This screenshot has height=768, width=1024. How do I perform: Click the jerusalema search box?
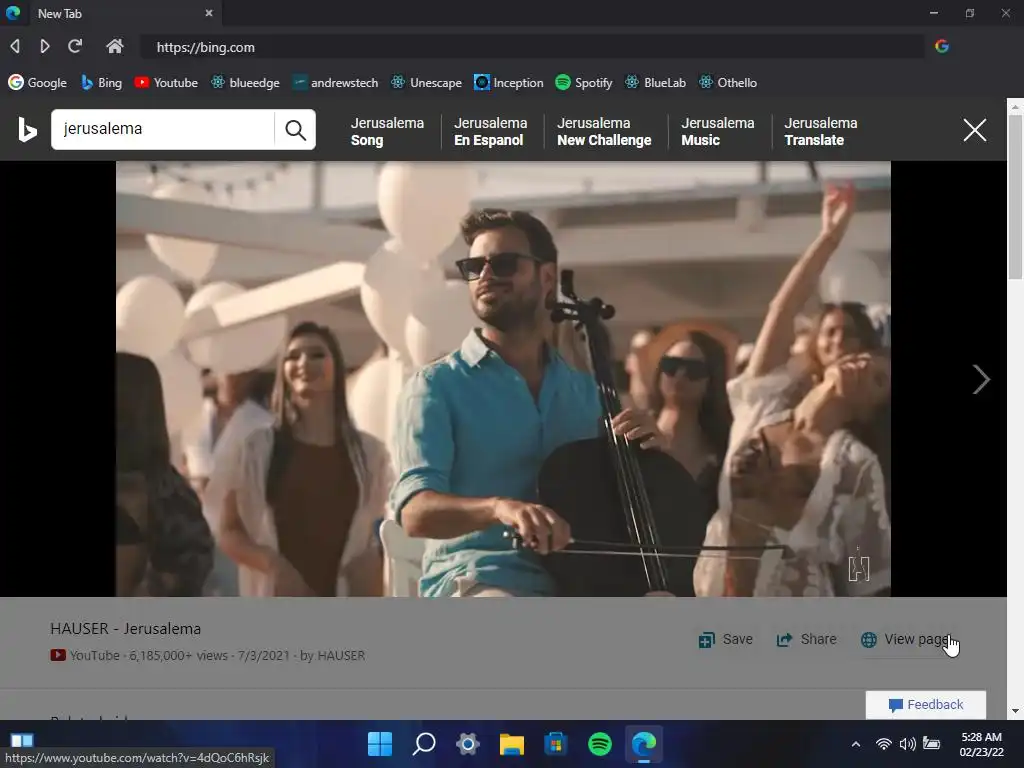(163, 129)
